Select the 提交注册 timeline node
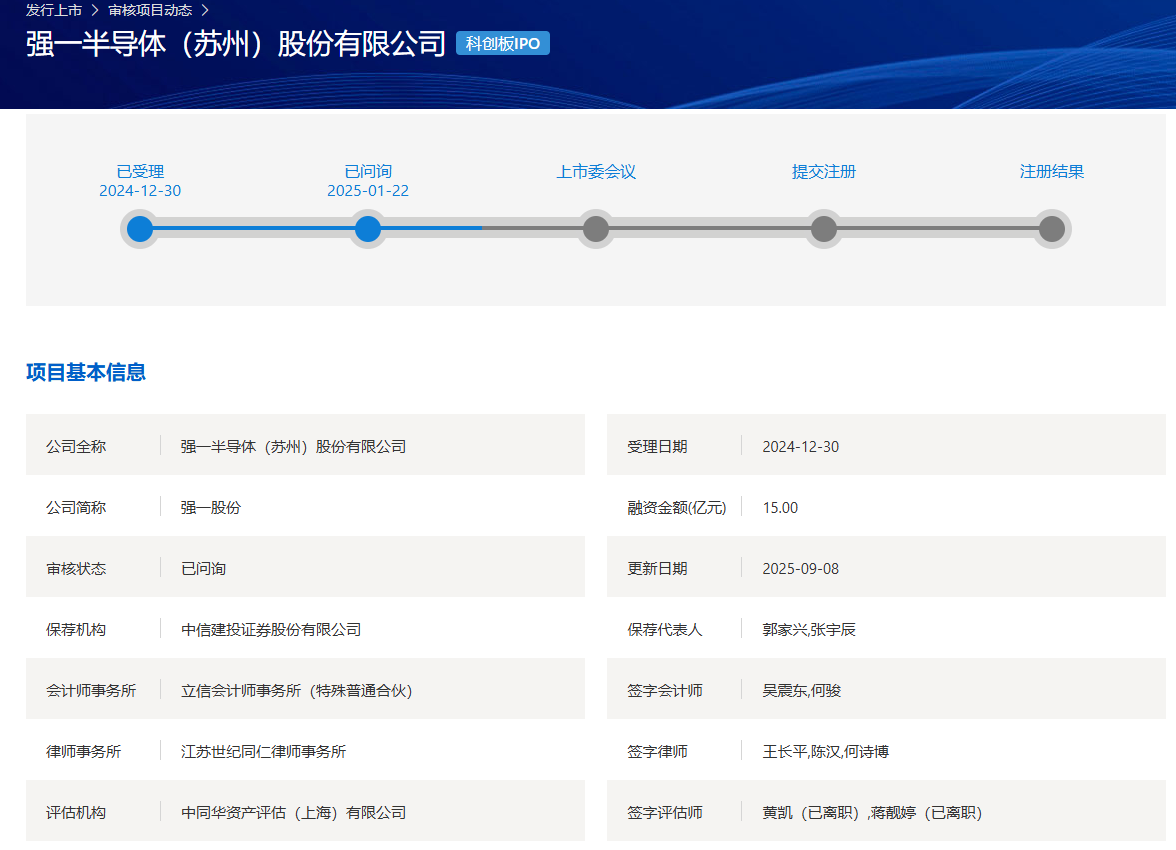Viewport: 1176px width, 850px height. (824, 229)
